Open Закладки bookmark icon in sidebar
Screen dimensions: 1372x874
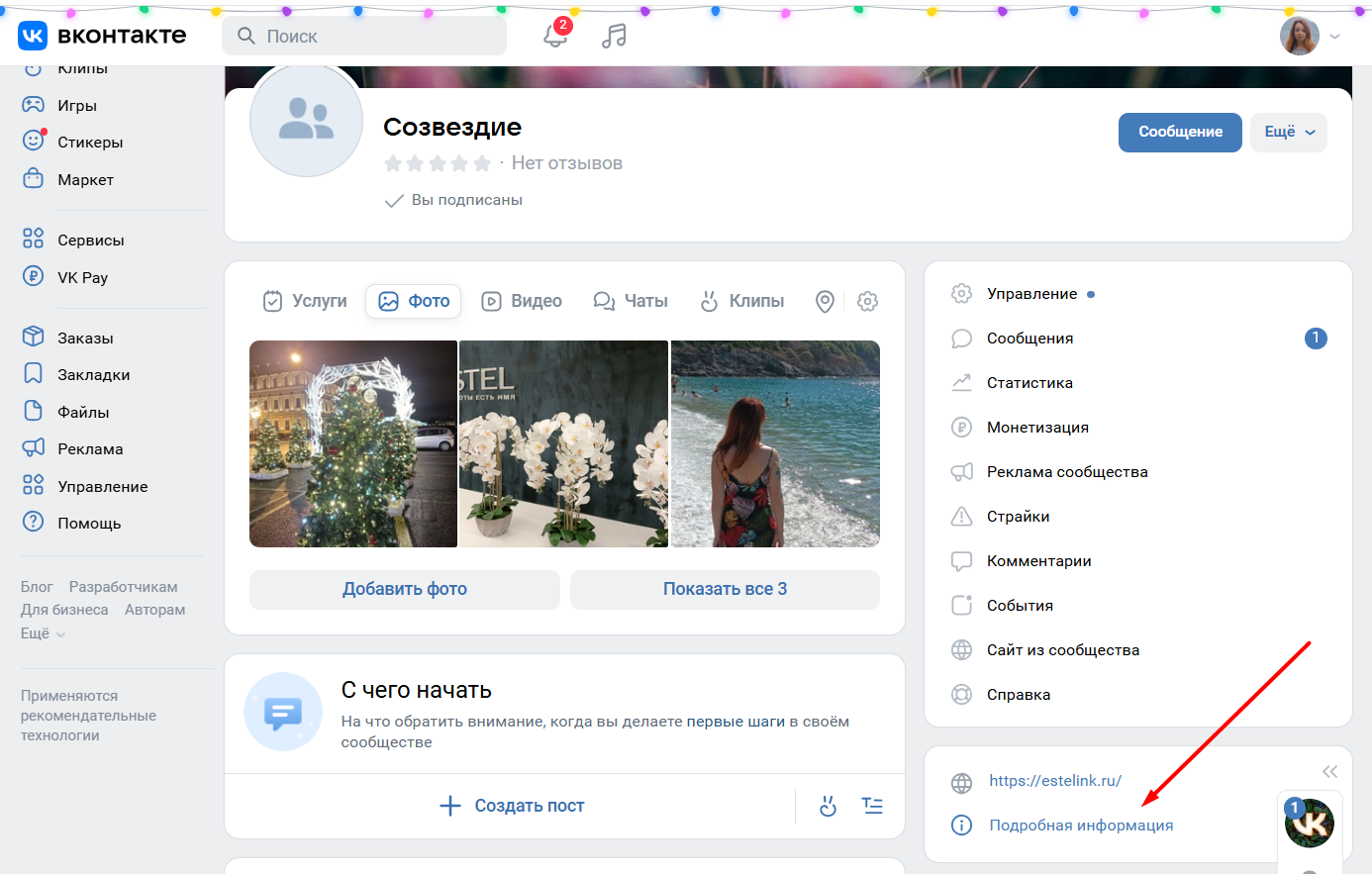click(x=34, y=374)
